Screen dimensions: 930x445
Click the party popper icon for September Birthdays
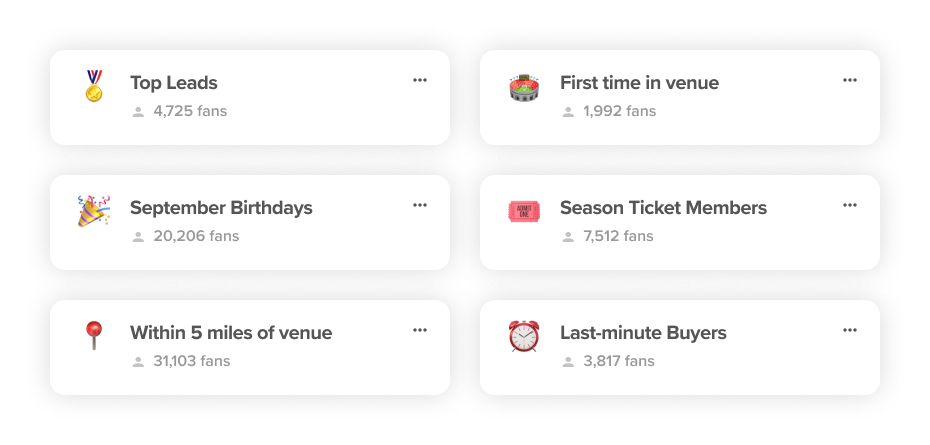tap(94, 211)
